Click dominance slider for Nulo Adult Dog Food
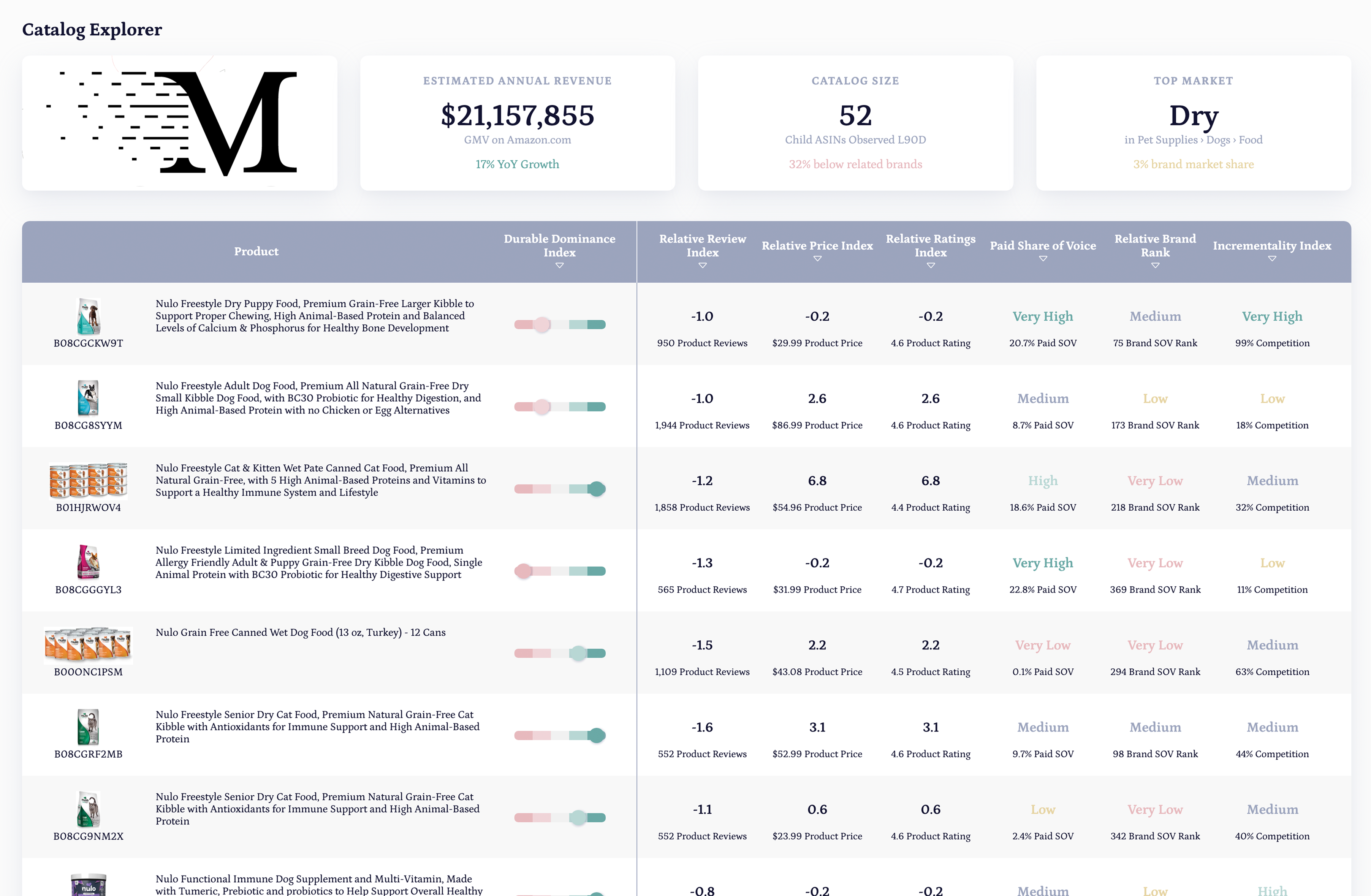 tap(559, 407)
